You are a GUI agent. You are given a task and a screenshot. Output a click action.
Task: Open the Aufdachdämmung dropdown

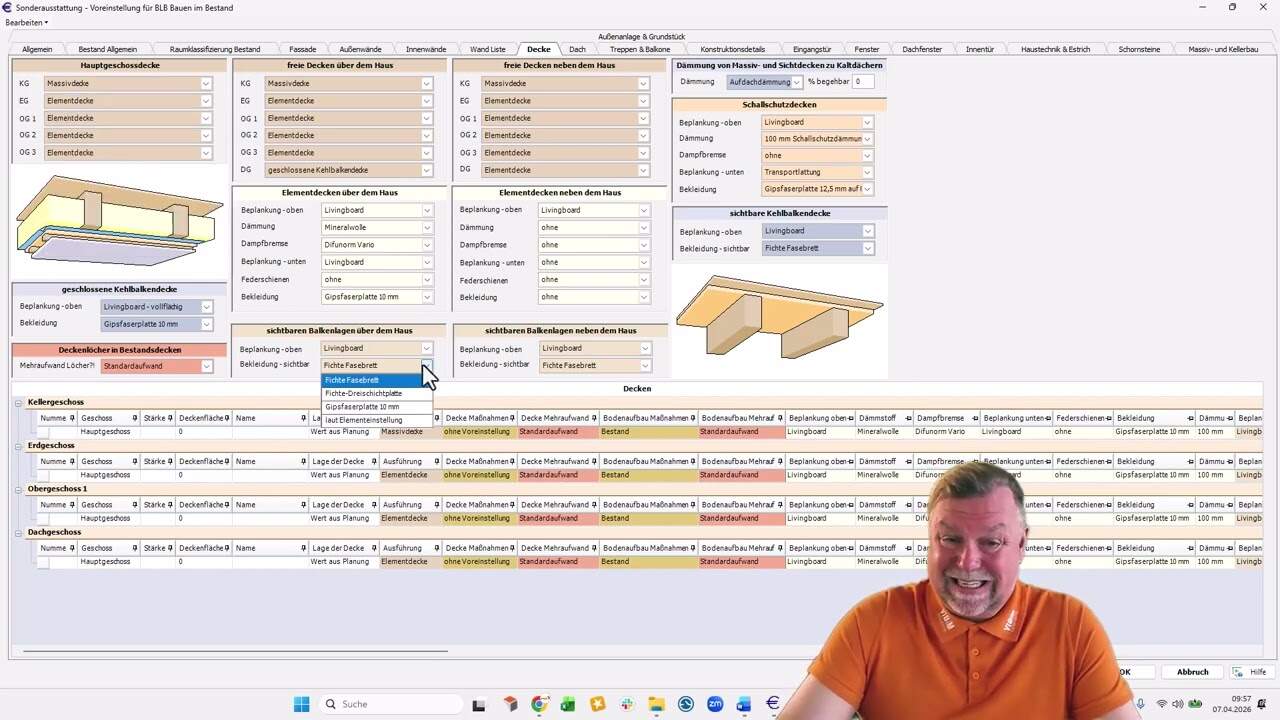795,81
